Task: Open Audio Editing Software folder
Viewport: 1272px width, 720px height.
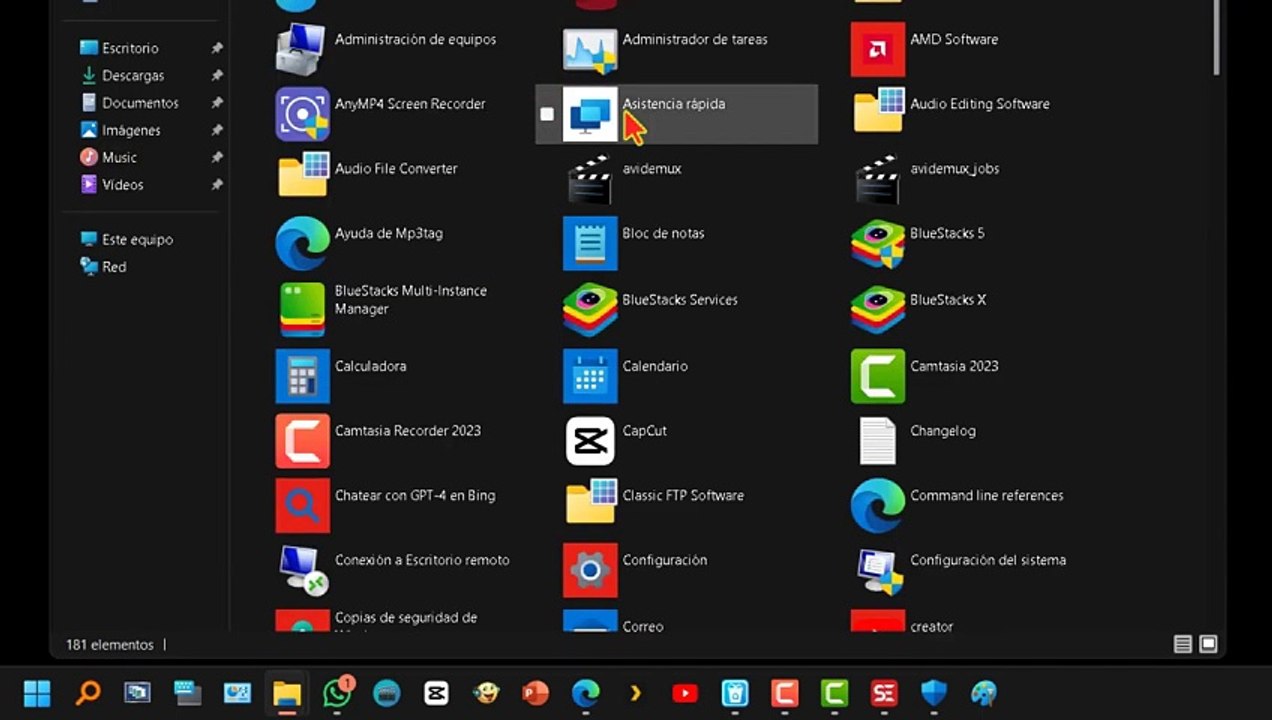Action: (x=877, y=112)
